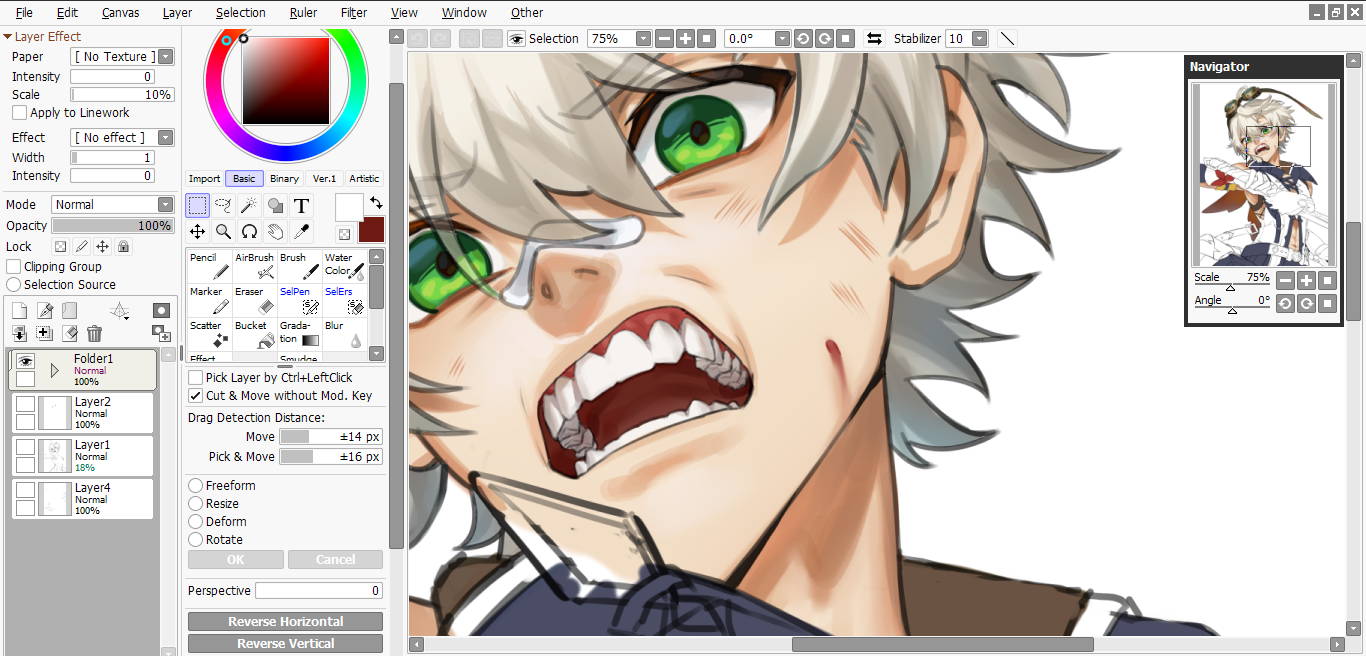Collapse the Layer Effect panel
The height and width of the screenshot is (656, 1366).
point(7,36)
